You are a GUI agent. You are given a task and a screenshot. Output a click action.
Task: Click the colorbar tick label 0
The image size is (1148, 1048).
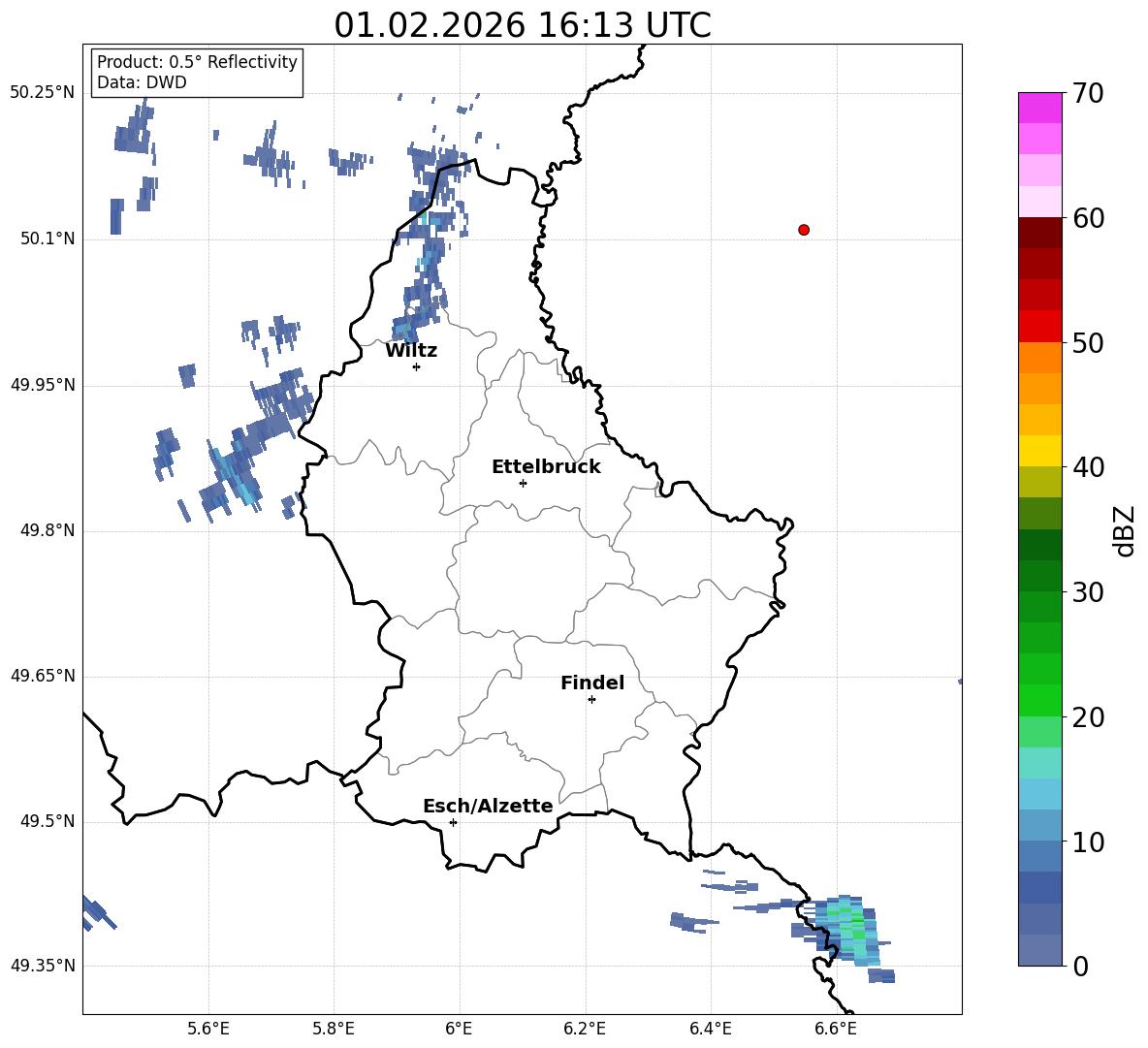click(x=1081, y=966)
